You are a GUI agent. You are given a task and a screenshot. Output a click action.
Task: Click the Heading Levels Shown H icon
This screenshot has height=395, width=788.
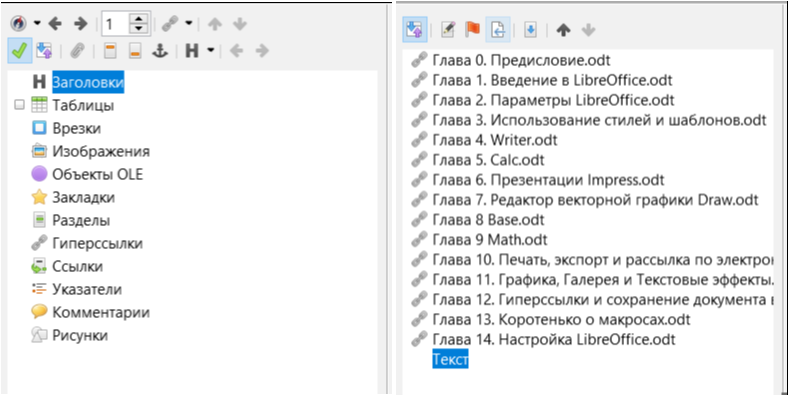pyautogui.click(x=192, y=50)
